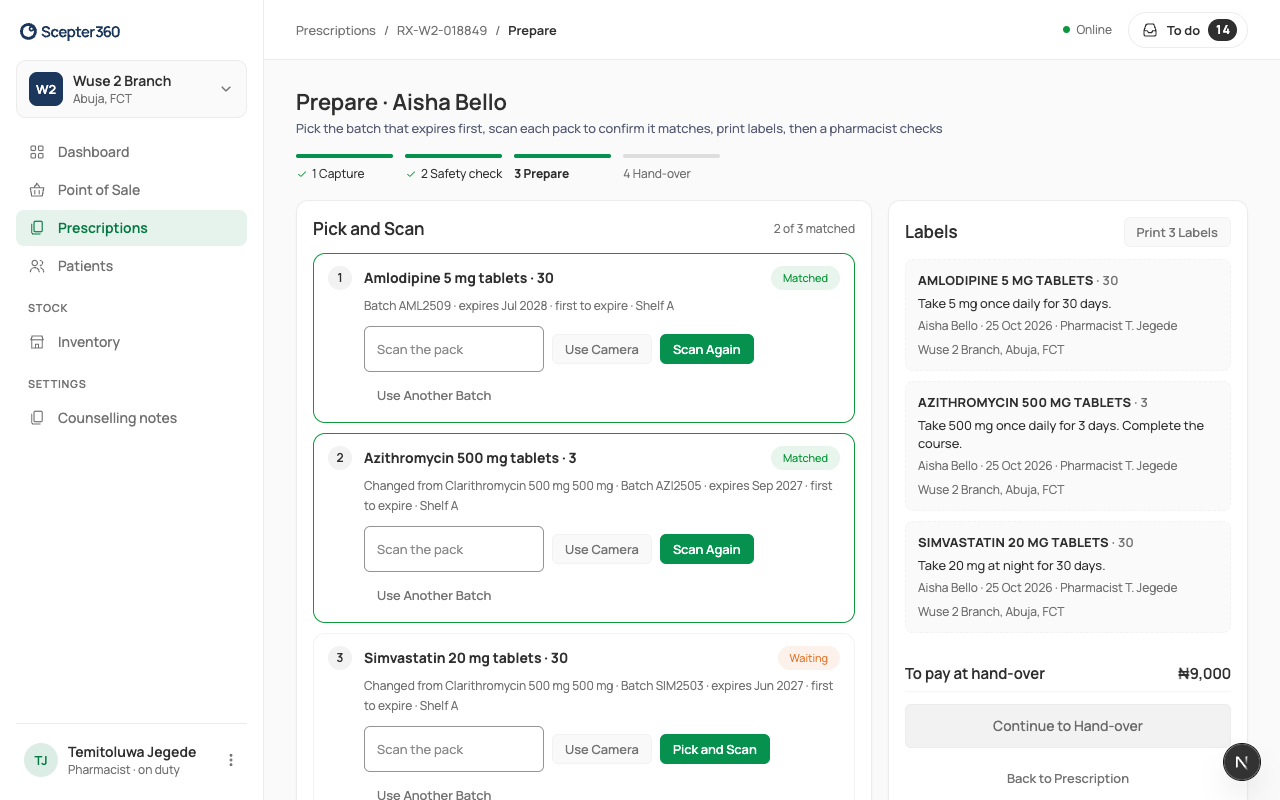Viewport: 1280px width, 800px height.
Task: Open Counselling notes settings
Action: (131, 418)
